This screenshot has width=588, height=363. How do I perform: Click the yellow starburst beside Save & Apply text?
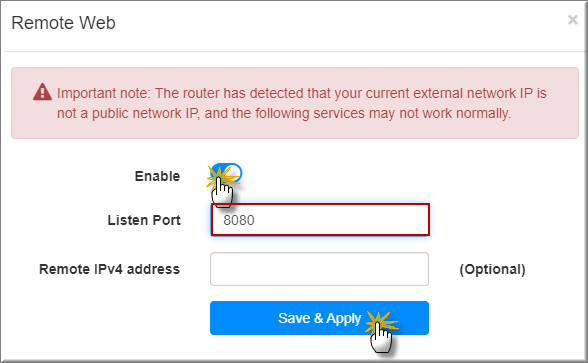click(x=381, y=323)
